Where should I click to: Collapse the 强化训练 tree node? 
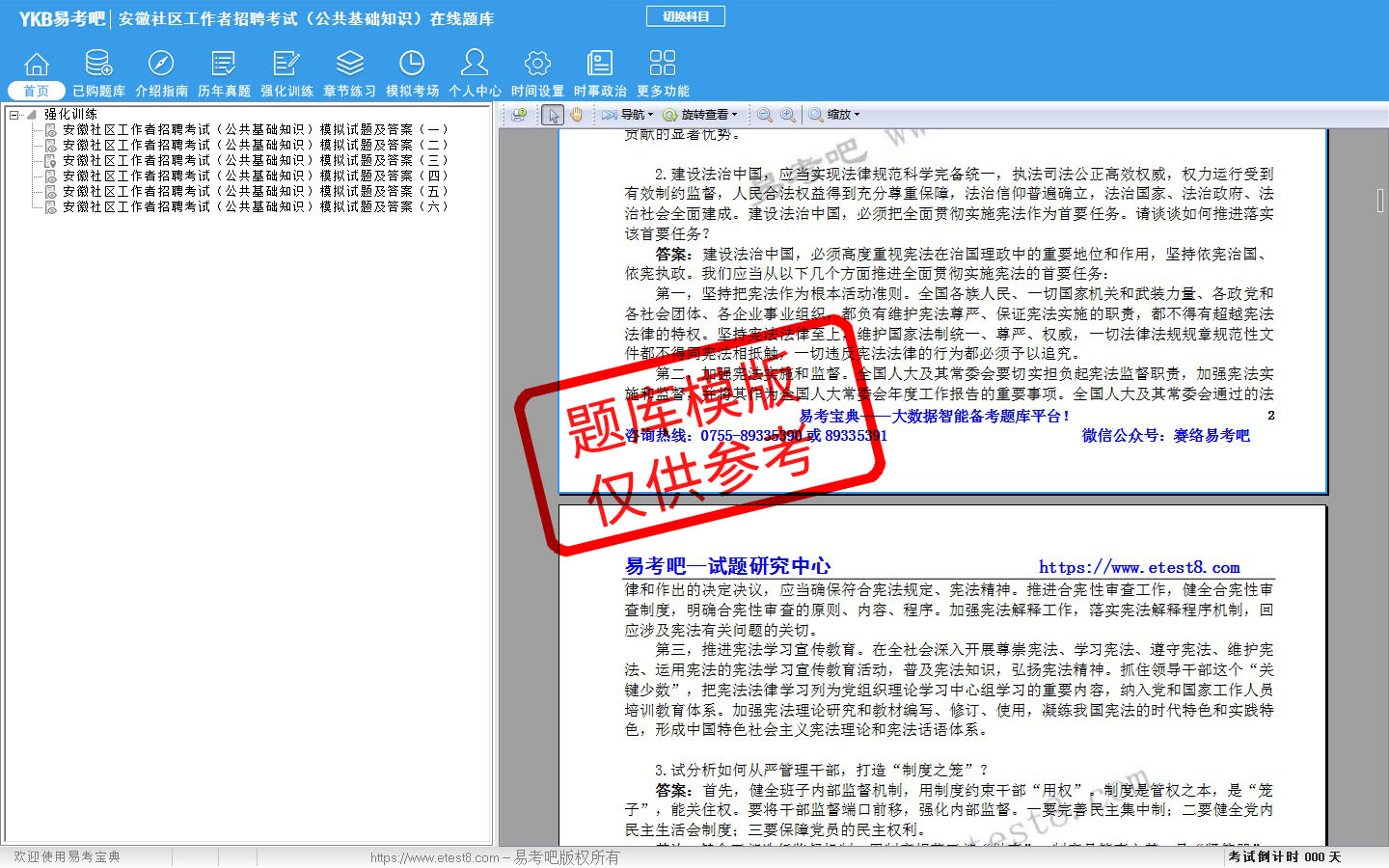14,115
